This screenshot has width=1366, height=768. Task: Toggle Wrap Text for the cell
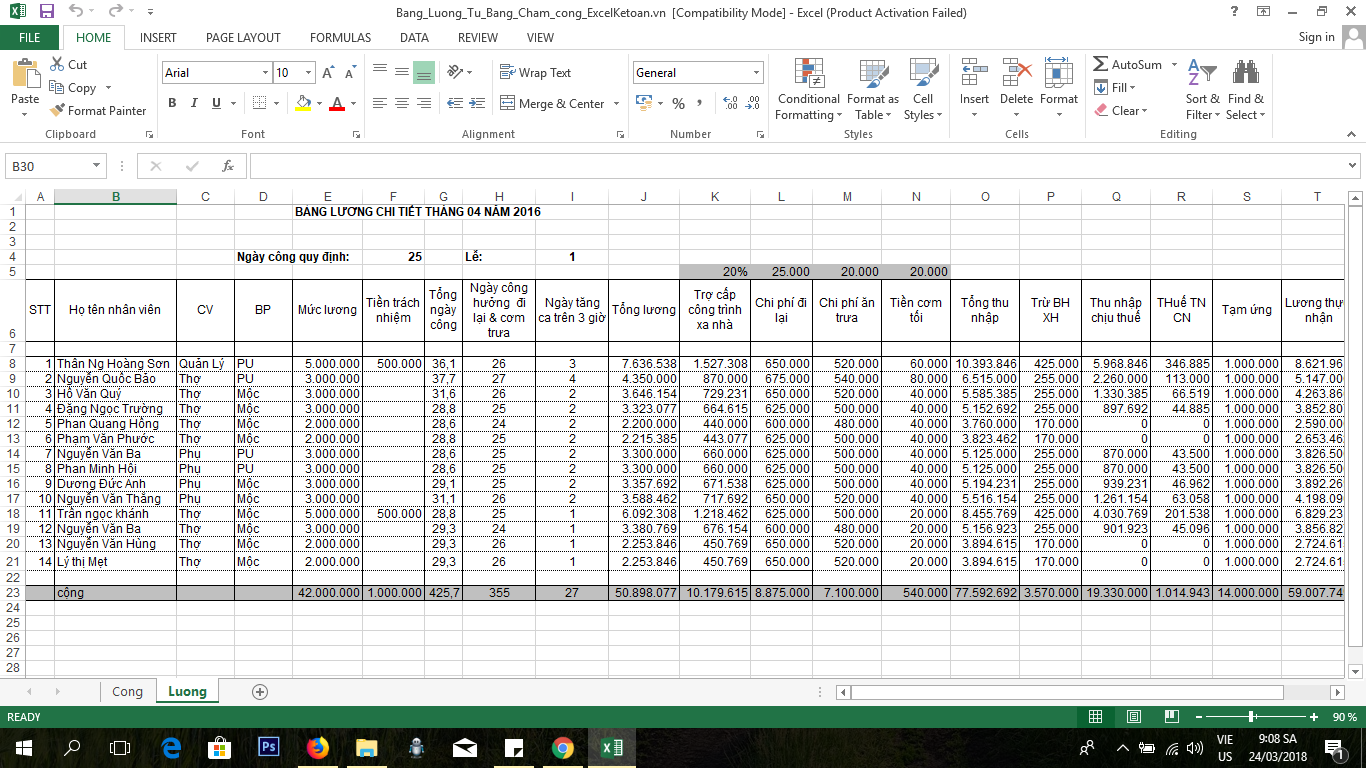click(535, 73)
